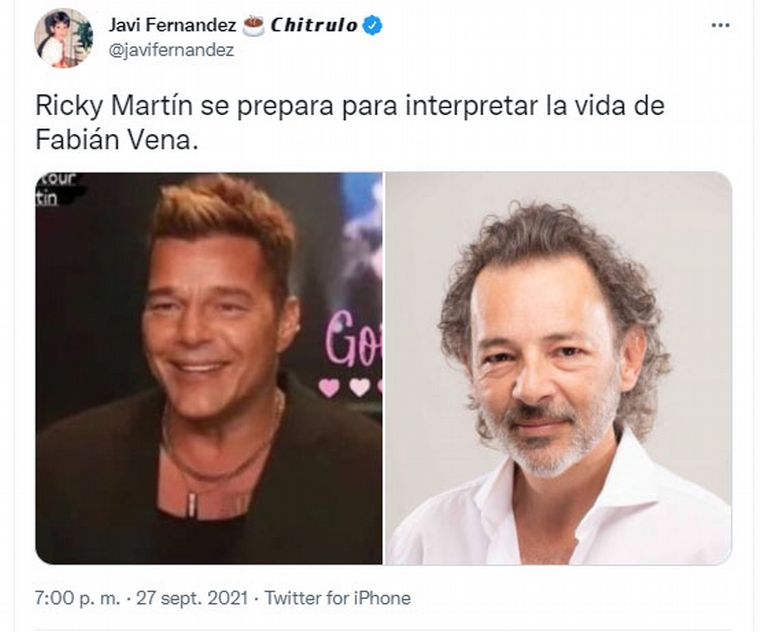This screenshot has width=760, height=632.
Task: Click the second pink heart in the left photo
Action: [x=359, y=387]
